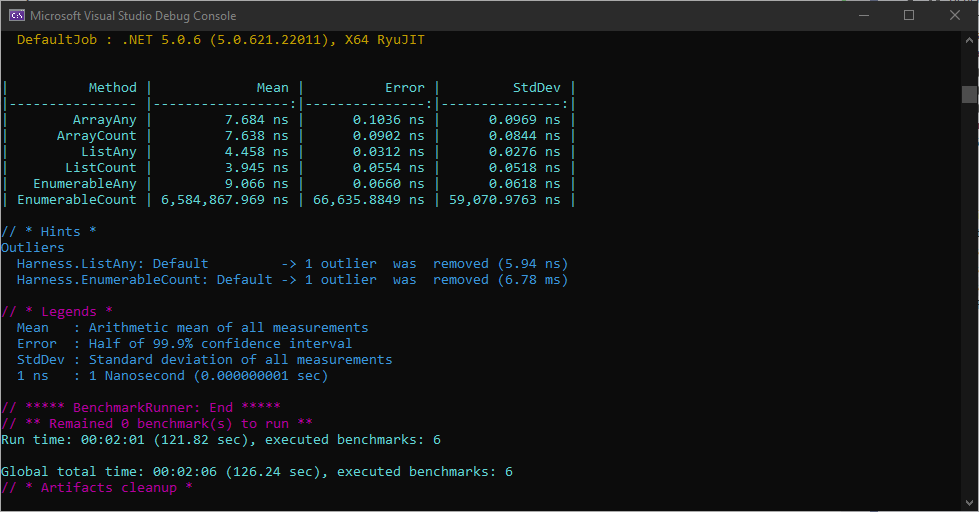Click 'Standard deviation of all measurements' legend
The image size is (979, 512).
tap(240, 360)
